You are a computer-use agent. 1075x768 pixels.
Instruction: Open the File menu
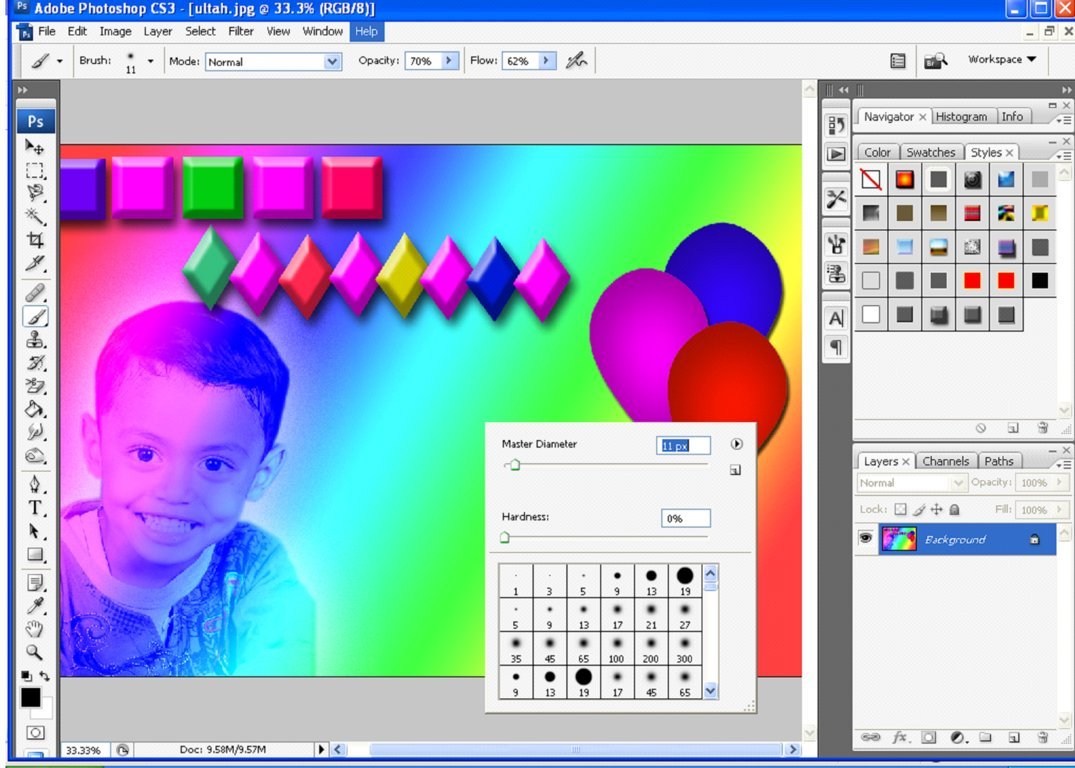(47, 32)
